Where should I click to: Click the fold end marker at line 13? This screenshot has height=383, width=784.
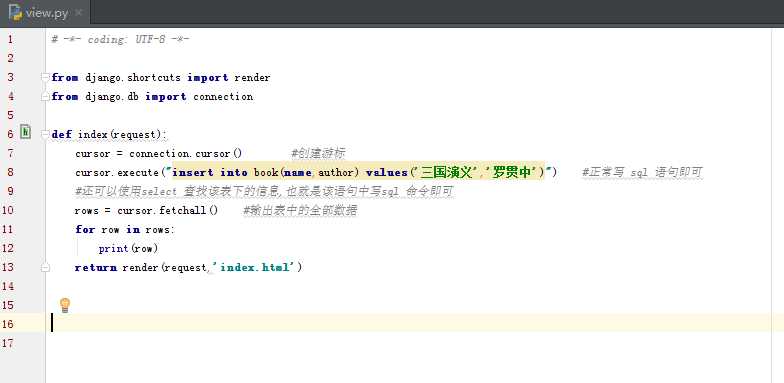click(x=46, y=268)
